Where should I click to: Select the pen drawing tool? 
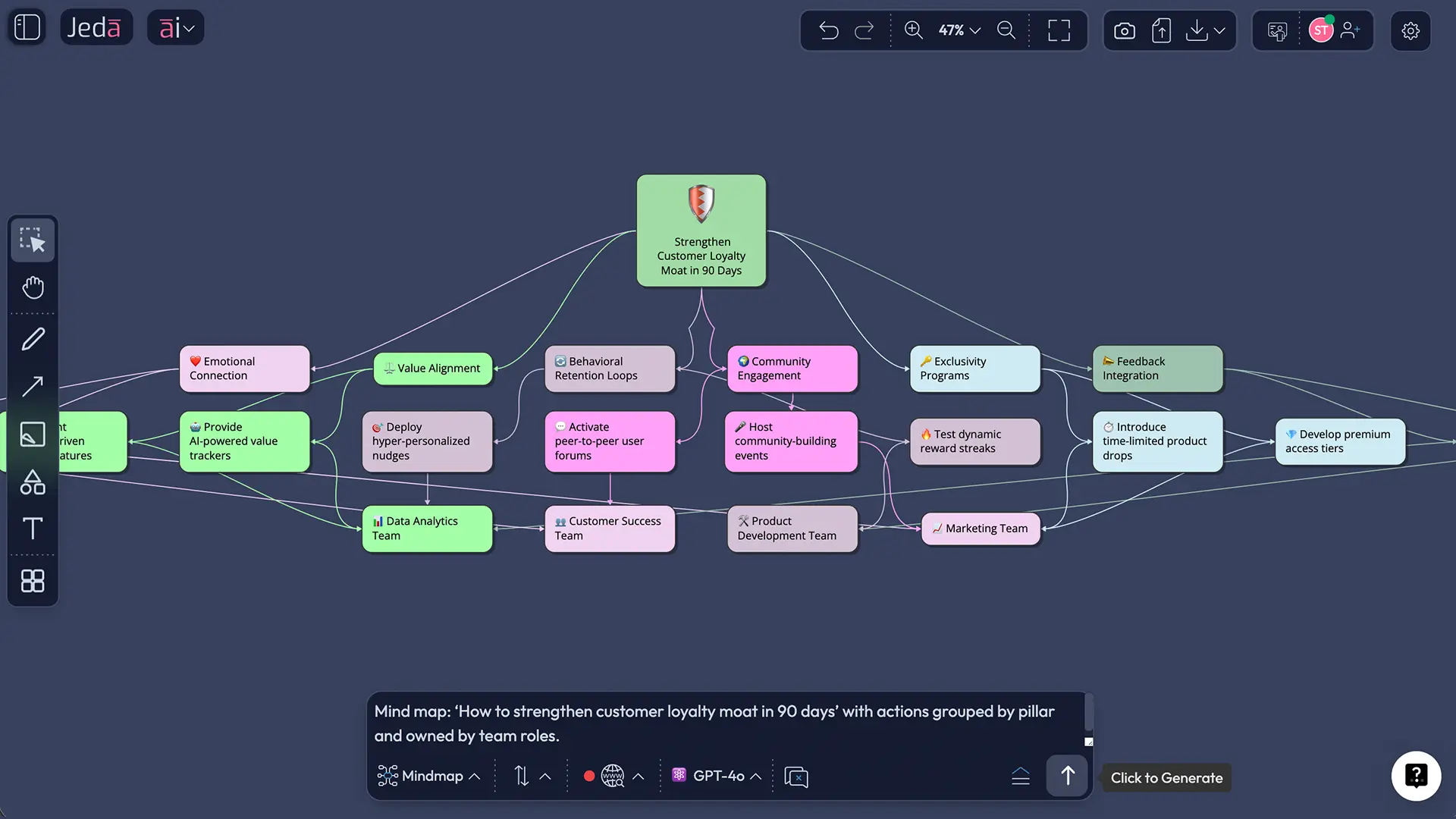(x=33, y=339)
